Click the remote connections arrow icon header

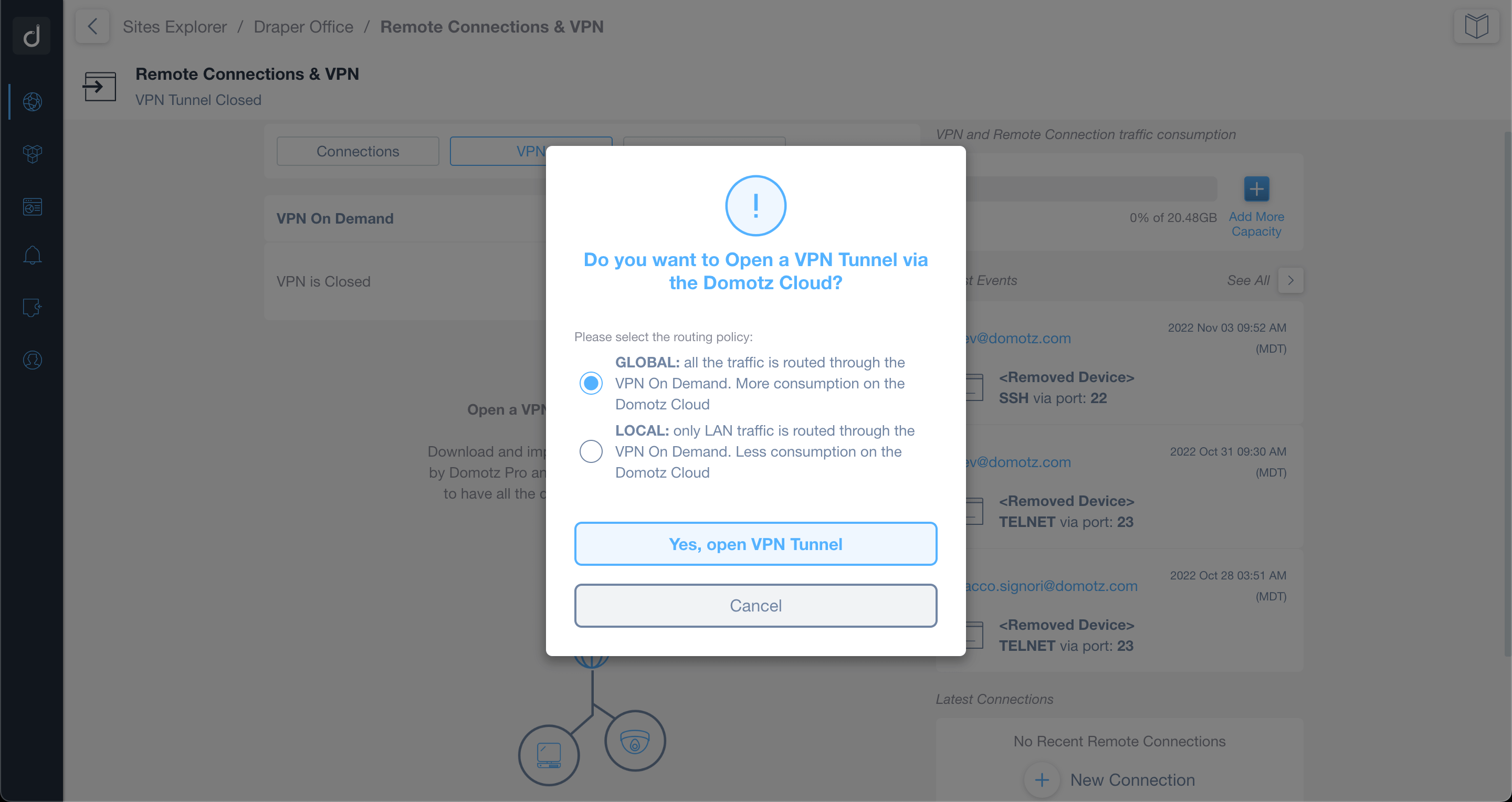[x=100, y=86]
